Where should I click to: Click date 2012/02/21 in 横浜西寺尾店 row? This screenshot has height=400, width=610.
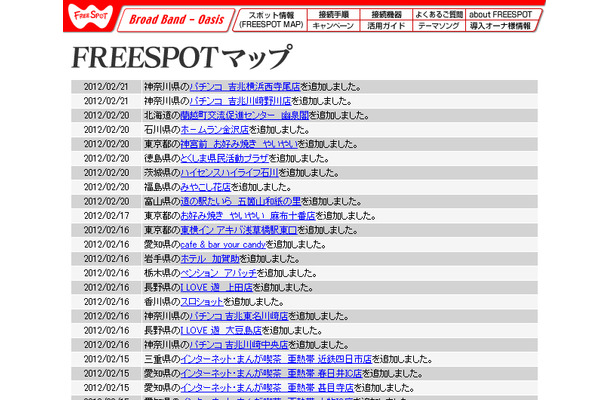tap(106, 87)
